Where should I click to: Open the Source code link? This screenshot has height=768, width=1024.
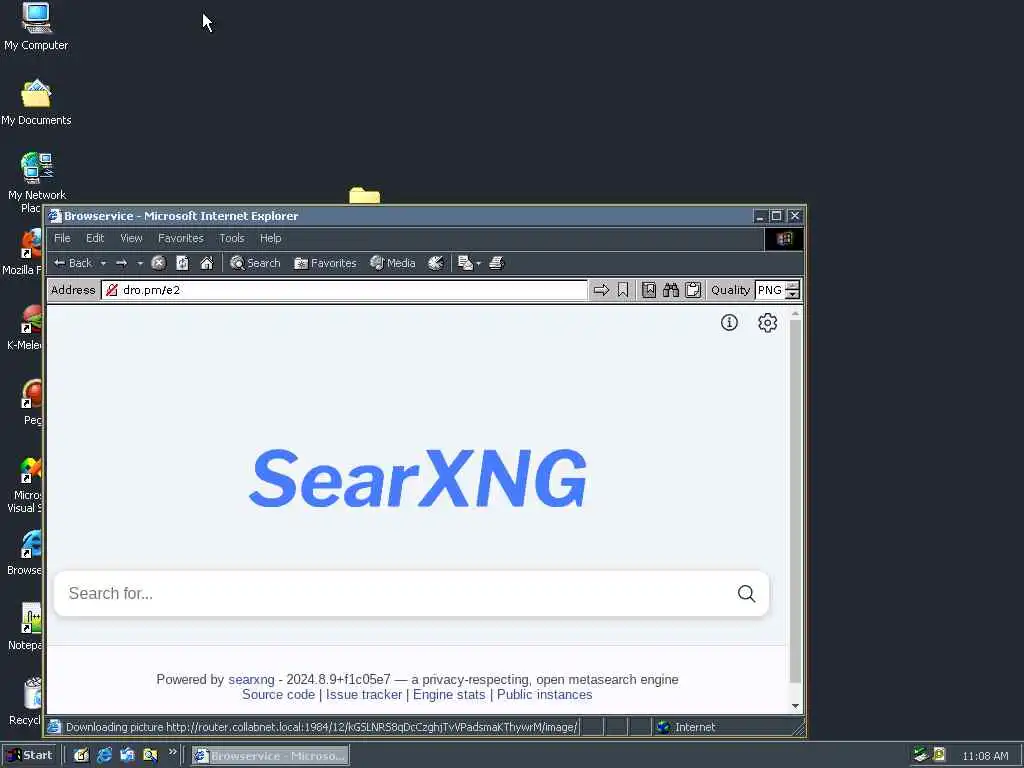click(278, 695)
